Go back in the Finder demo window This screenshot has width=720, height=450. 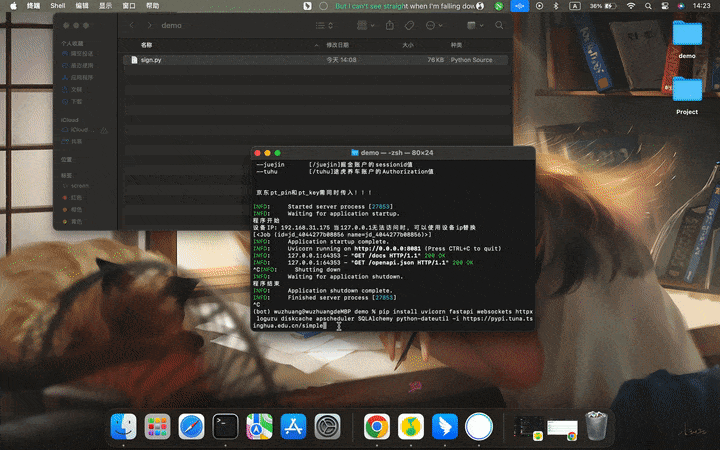[132, 25]
